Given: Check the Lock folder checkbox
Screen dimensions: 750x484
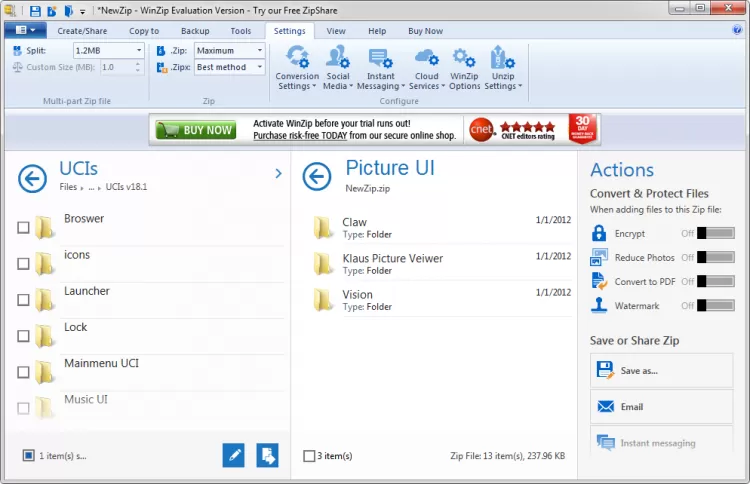Looking at the screenshot, I should point(23,336).
